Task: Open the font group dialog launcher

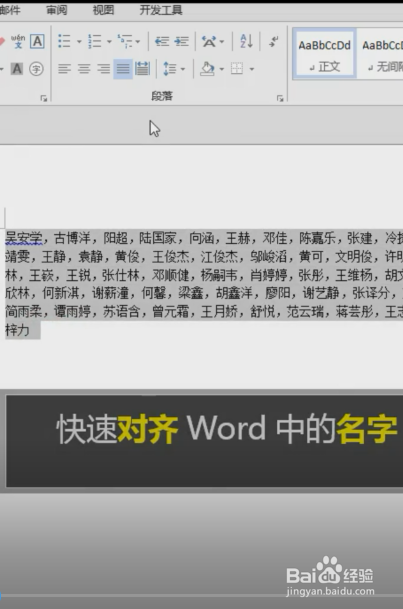Action: click(43, 98)
